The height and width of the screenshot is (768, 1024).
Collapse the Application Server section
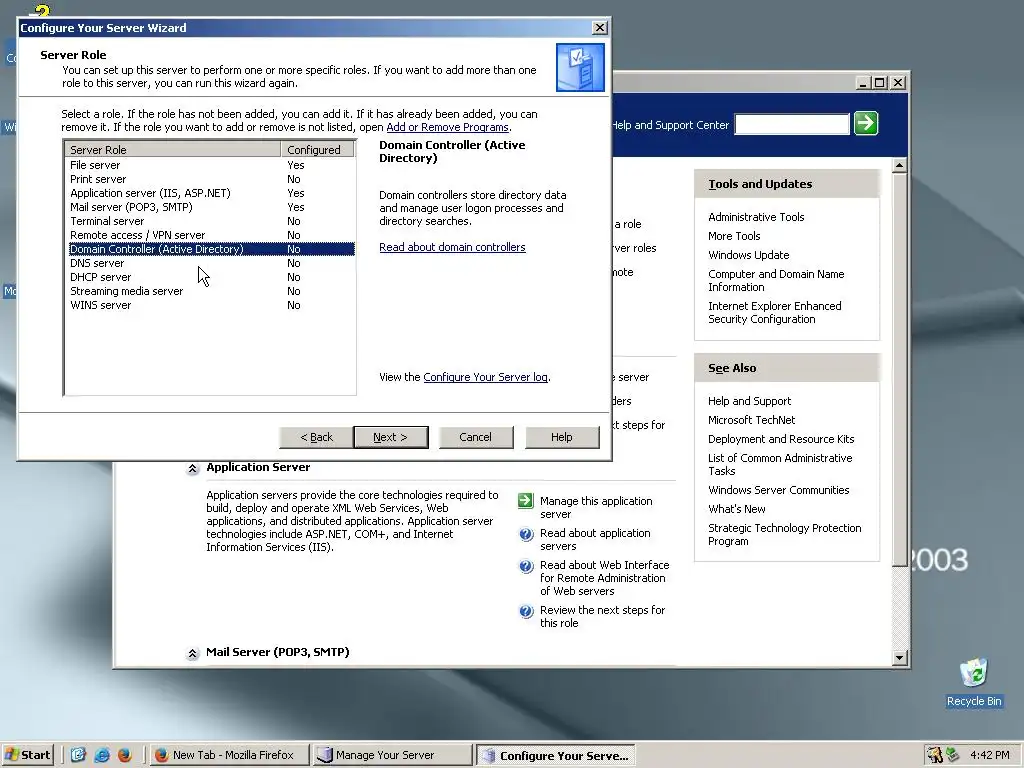pyautogui.click(x=193, y=468)
